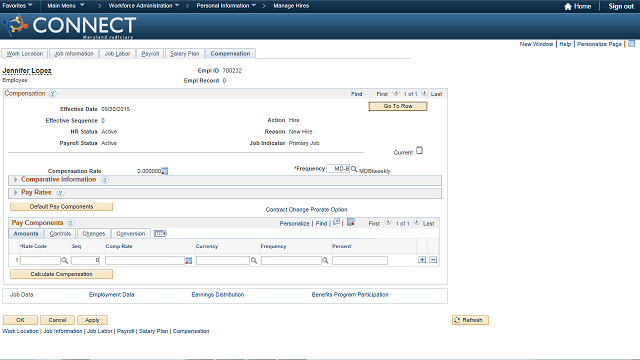Click the icon beside Personalize Page
This screenshot has width=640, height=360.
[631, 44]
